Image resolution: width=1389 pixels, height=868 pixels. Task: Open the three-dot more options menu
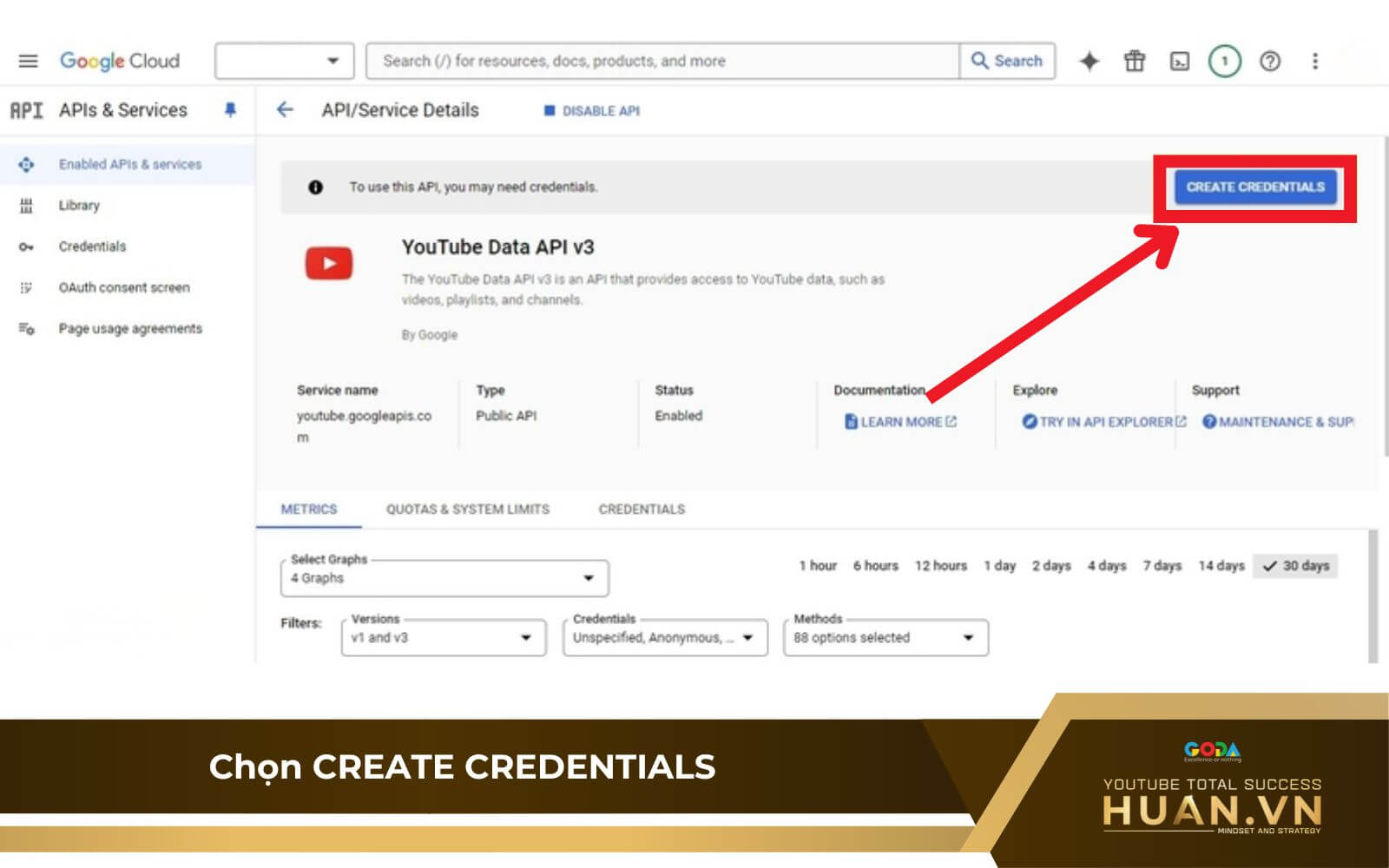tap(1314, 61)
